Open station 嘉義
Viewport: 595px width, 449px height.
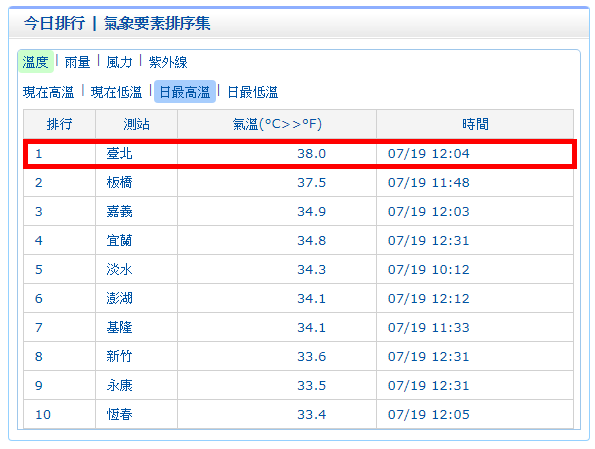click(x=120, y=211)
